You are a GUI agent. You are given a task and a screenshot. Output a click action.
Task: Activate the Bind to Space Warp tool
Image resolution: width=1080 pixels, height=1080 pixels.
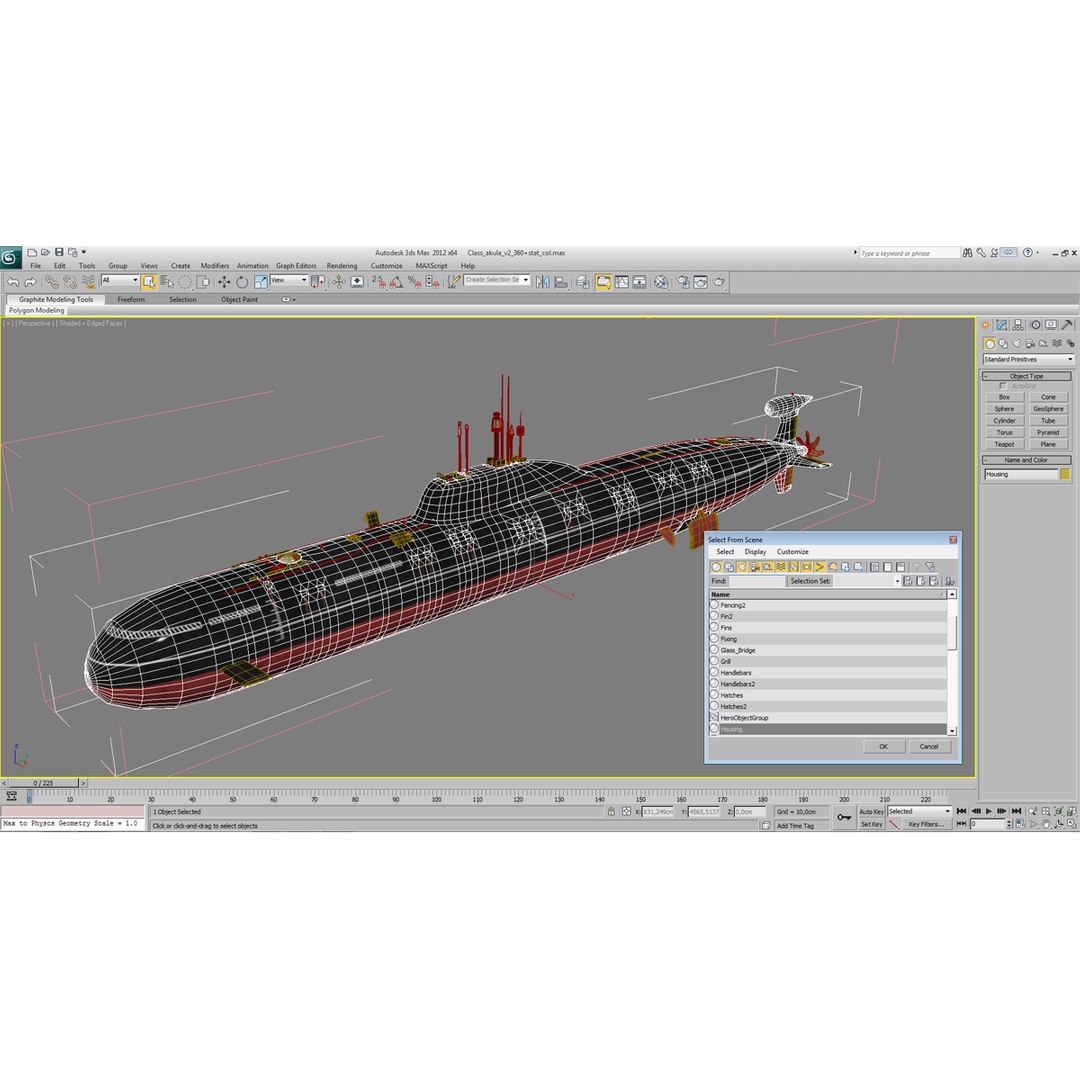click(x=88, y=282)
